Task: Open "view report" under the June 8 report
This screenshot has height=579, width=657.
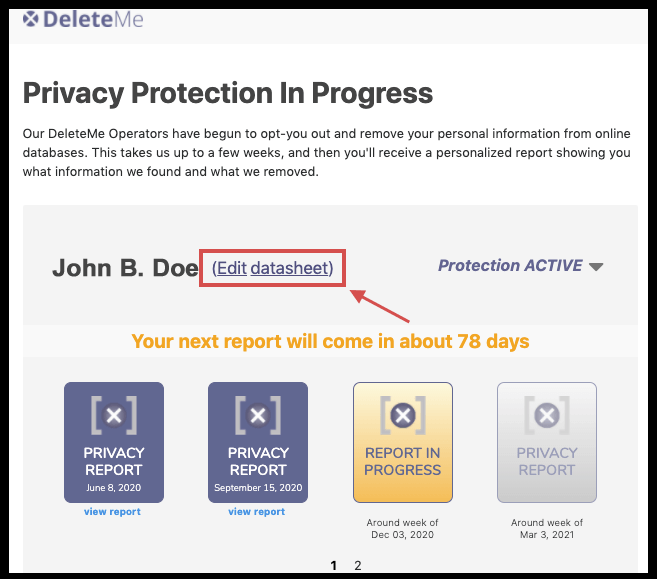Action: pyautogui.click(x=114, y=512)
